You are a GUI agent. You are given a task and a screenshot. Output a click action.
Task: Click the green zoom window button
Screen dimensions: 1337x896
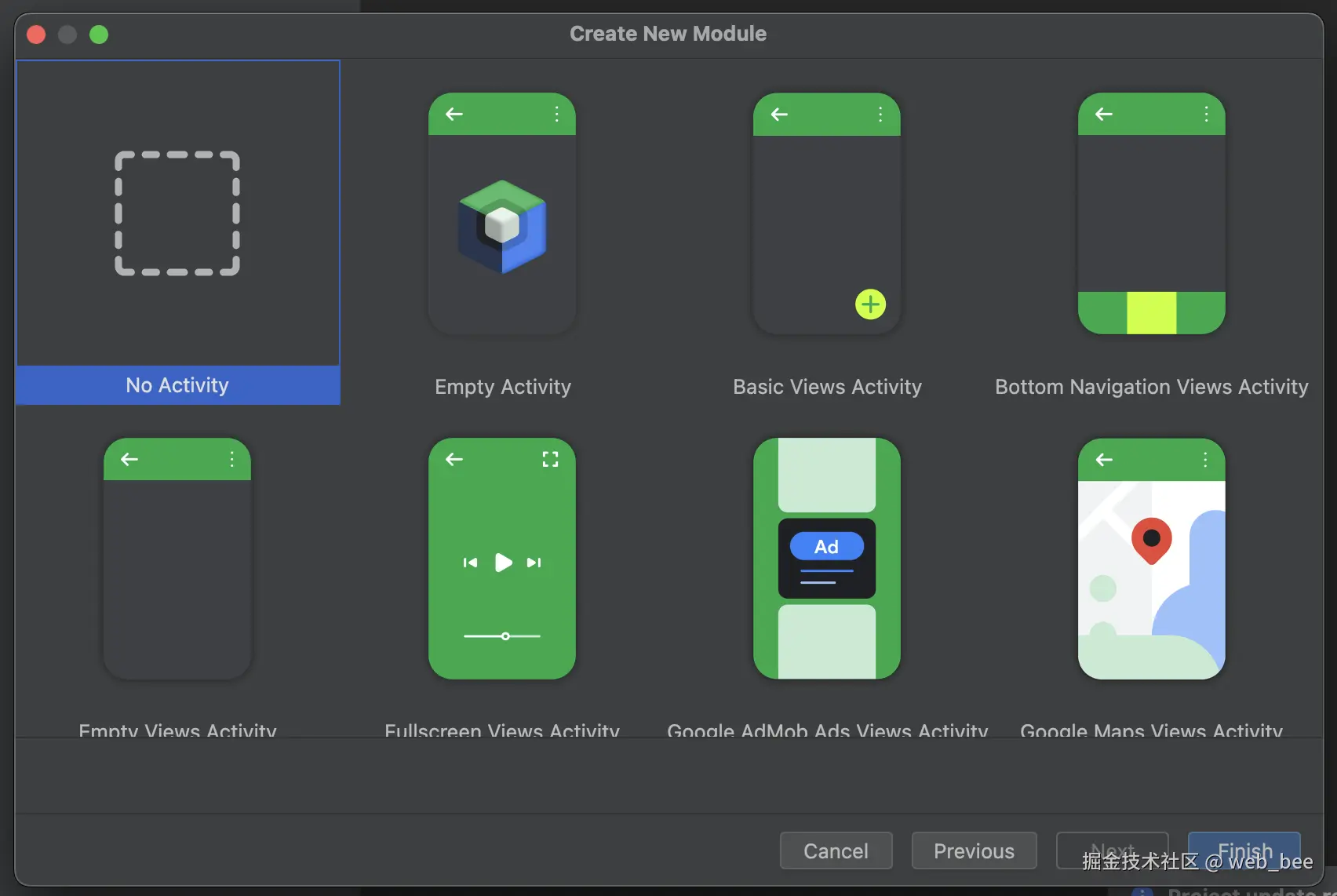coord(99,35)
